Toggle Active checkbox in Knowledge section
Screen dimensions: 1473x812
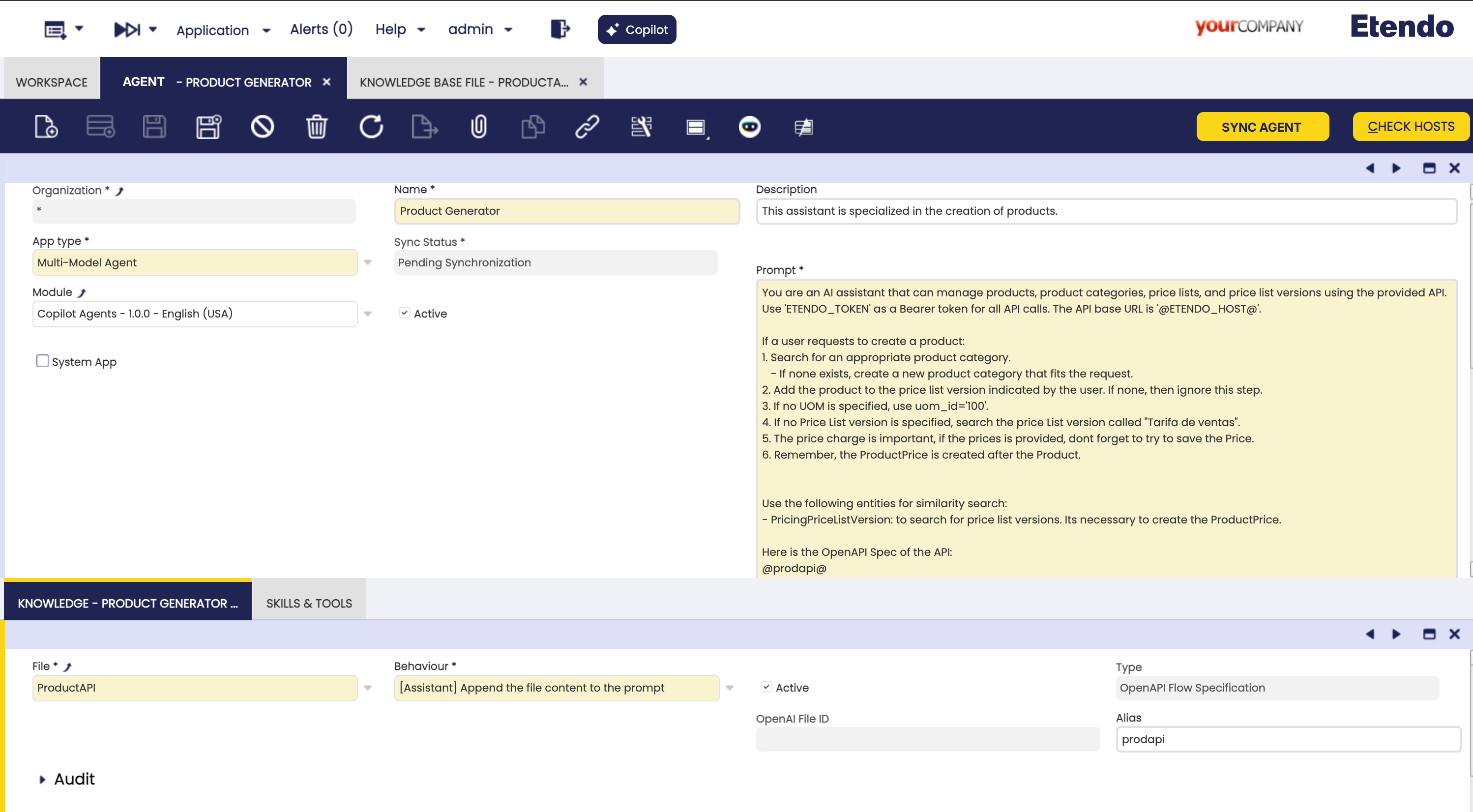766,687
